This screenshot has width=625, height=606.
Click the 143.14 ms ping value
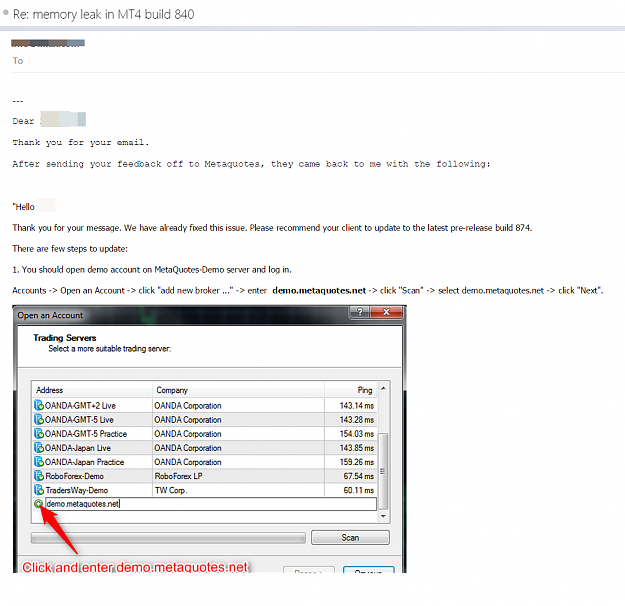(x=357, y=405)
